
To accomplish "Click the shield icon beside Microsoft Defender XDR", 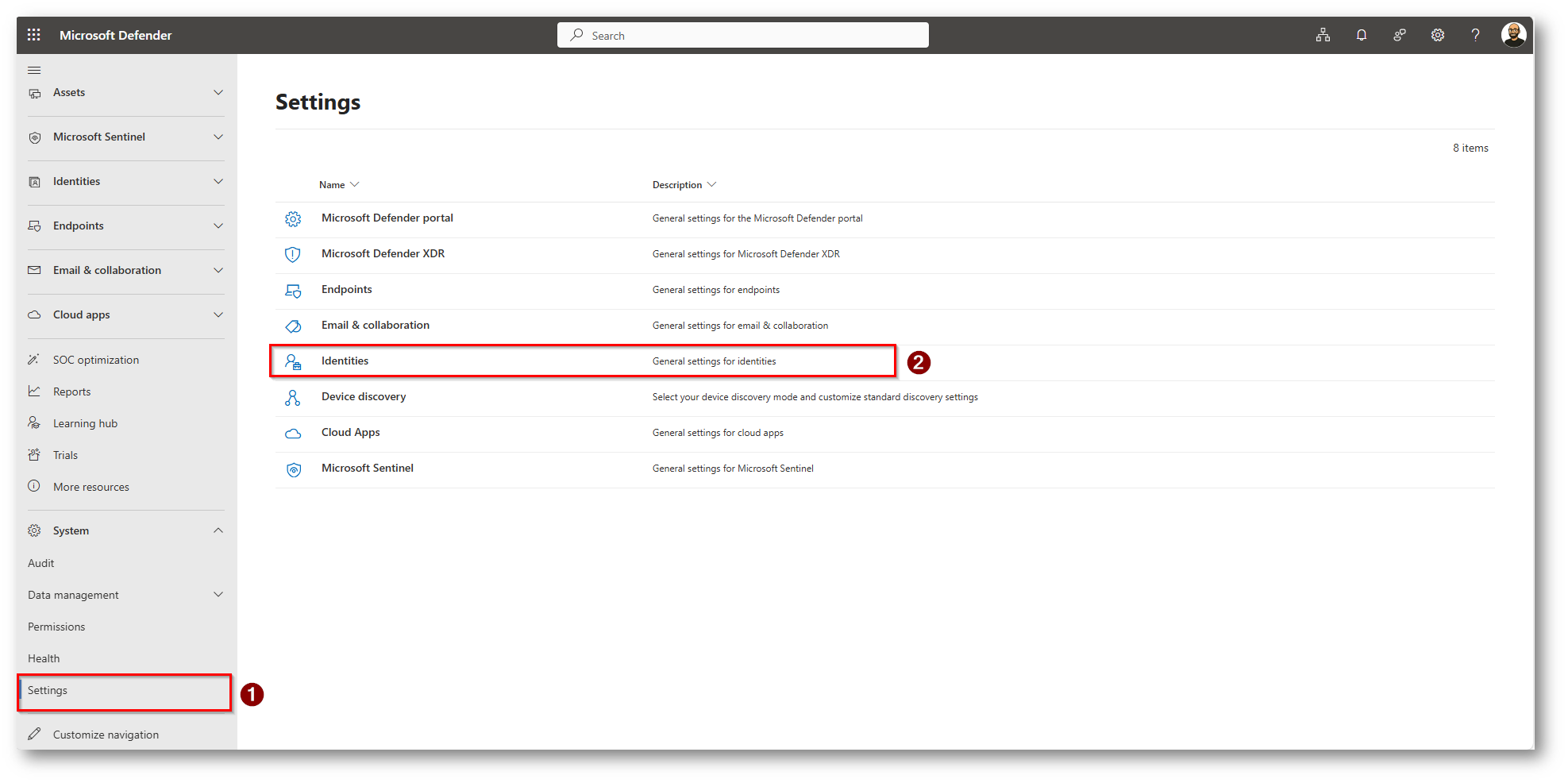I will pos(293,255).
